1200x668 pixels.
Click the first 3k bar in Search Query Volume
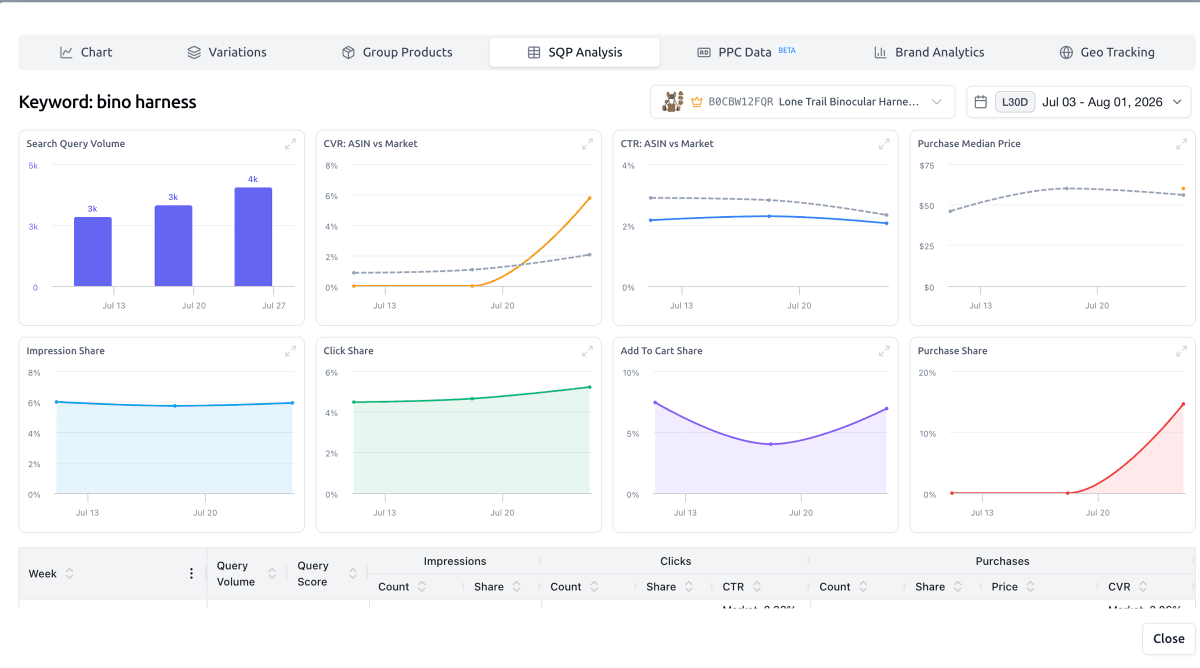pos(93,252)
